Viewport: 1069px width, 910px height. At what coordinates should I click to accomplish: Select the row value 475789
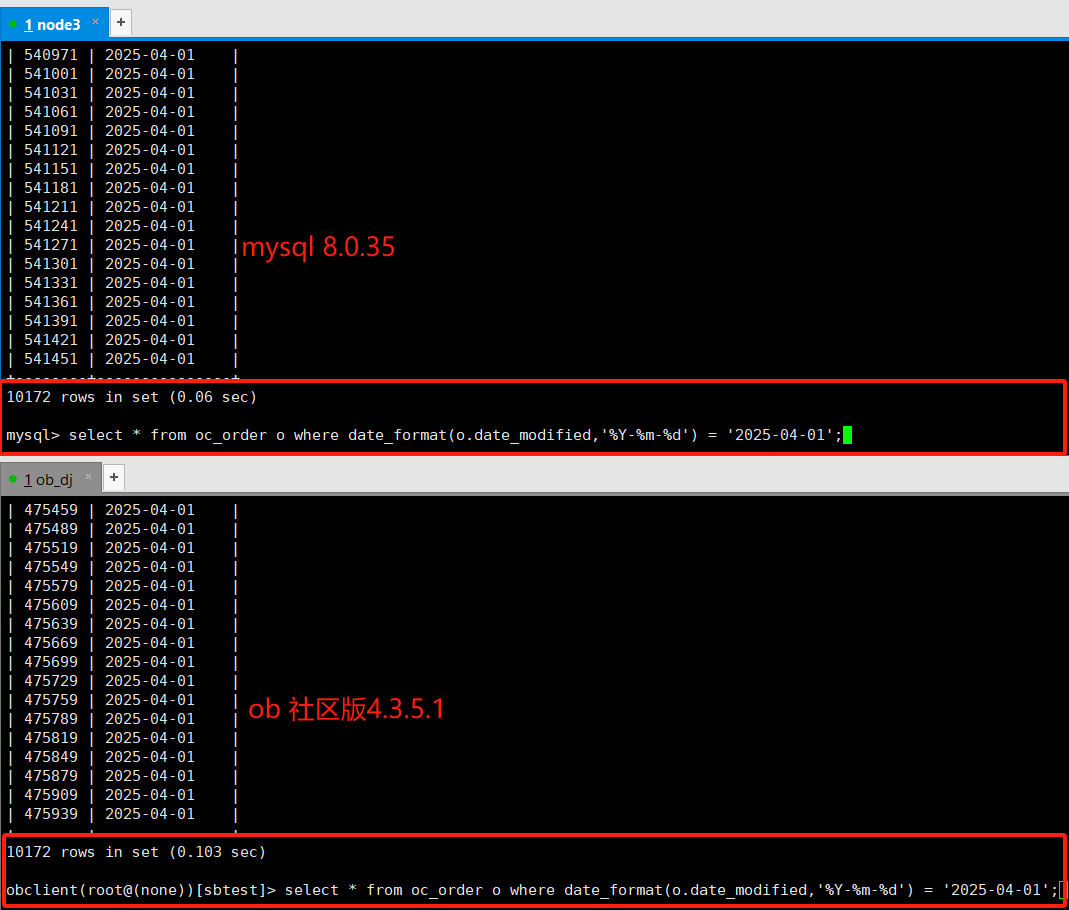51,719
